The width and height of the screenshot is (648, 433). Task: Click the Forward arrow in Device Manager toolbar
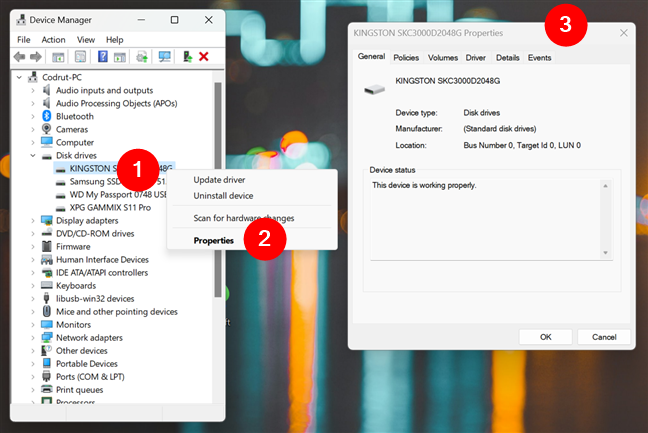point(36,57)
